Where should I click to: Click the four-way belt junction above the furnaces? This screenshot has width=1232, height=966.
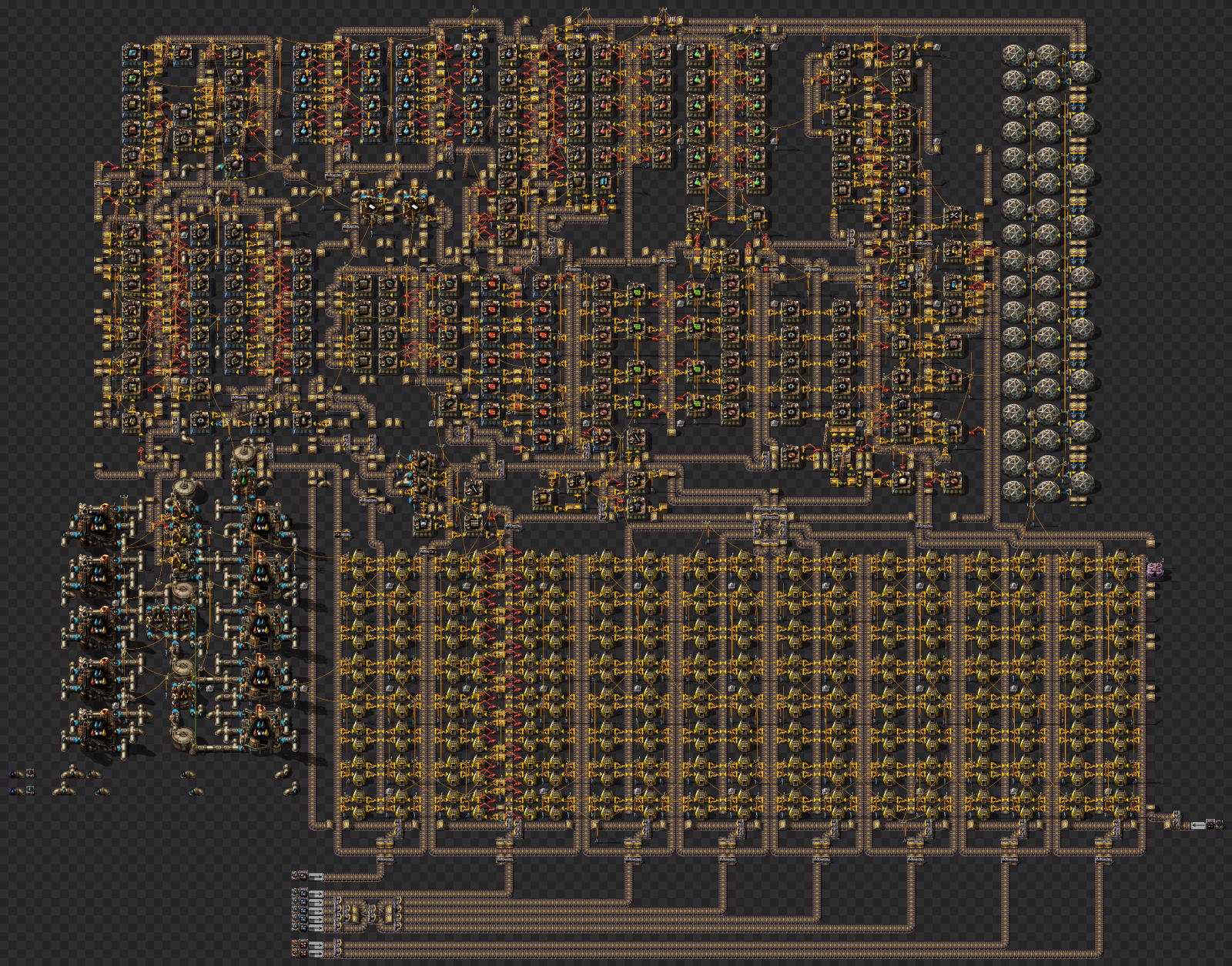pyautogui.click(x=769, y=529)
